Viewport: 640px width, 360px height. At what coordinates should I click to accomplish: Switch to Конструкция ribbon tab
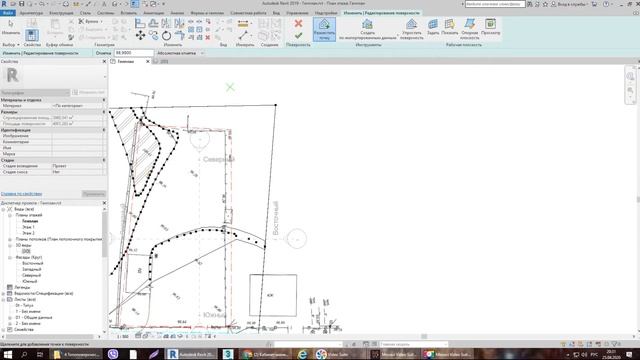(x=61, y=13)
